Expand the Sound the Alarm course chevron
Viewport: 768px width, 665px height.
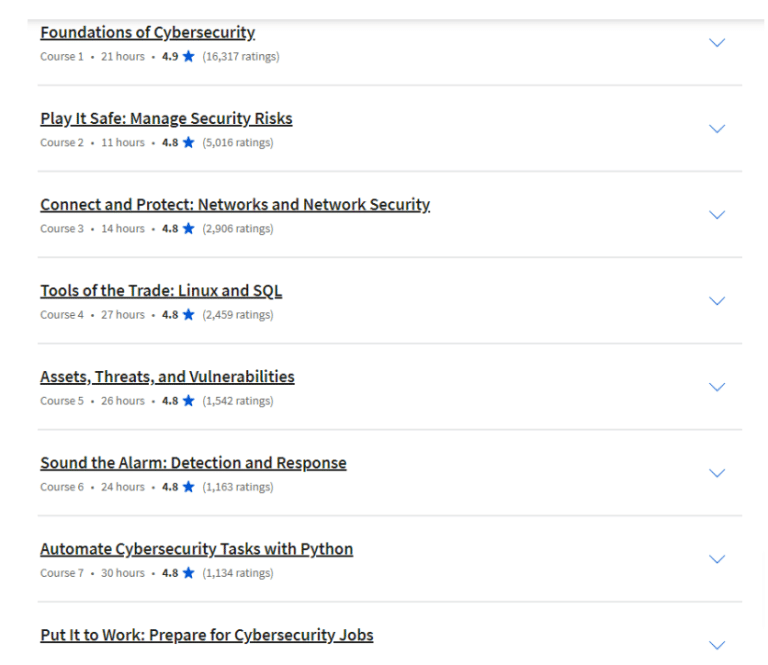pyautogui.click(x=716, y=473)
